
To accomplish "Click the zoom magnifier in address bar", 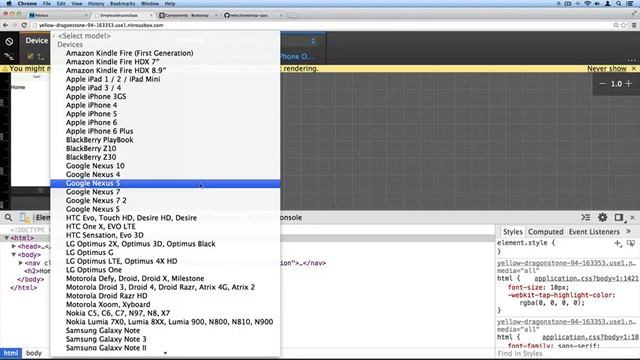I will click(616, 25).
